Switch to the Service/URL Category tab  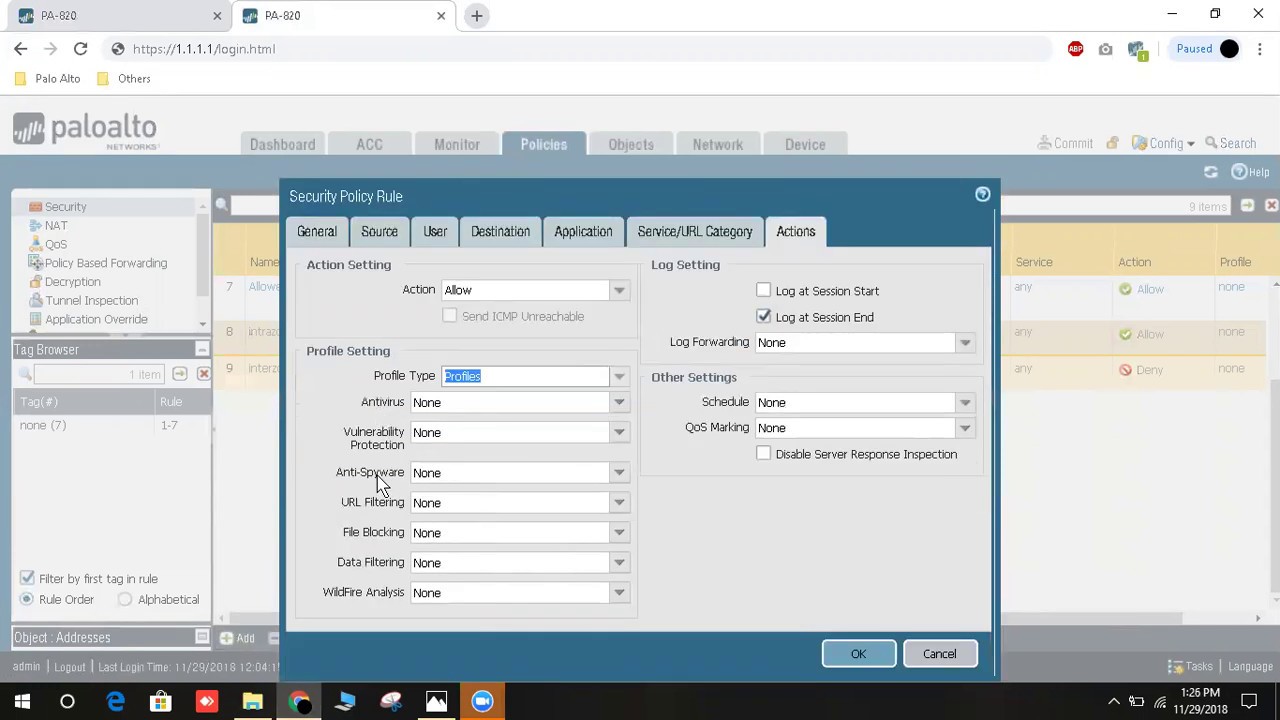click(695, 231)
